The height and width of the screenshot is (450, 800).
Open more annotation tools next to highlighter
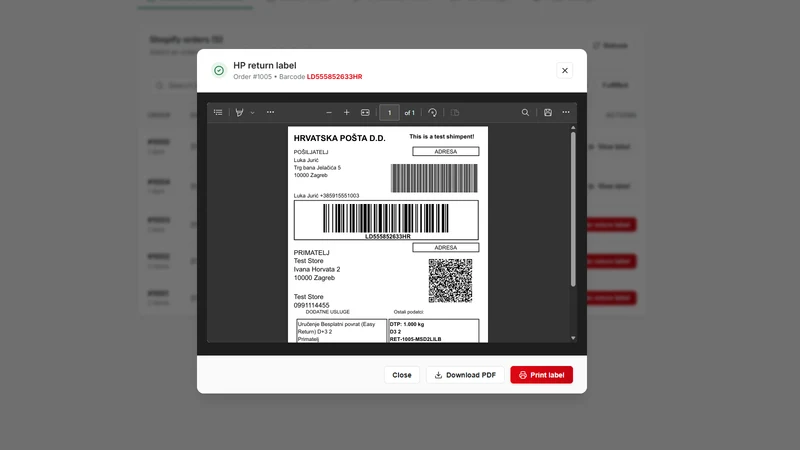point(270,112)
